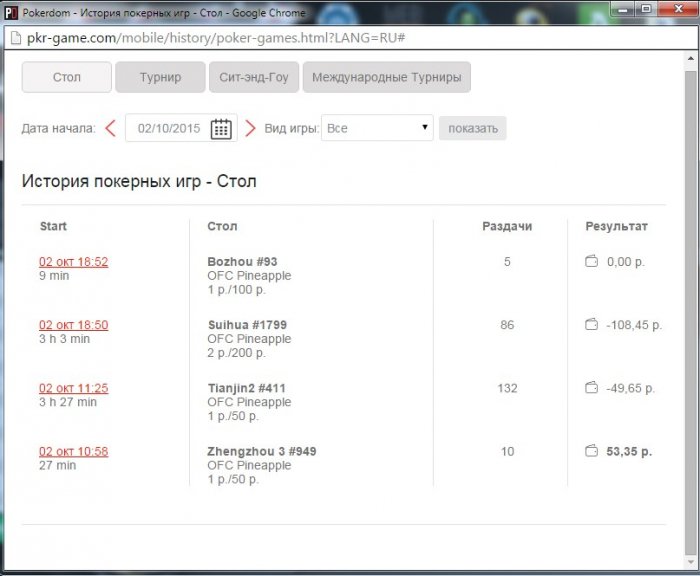This screenshot has width=700, height=576.
Task: Open game started 02 окт 10:58
Action: click(x=74, y=451)
